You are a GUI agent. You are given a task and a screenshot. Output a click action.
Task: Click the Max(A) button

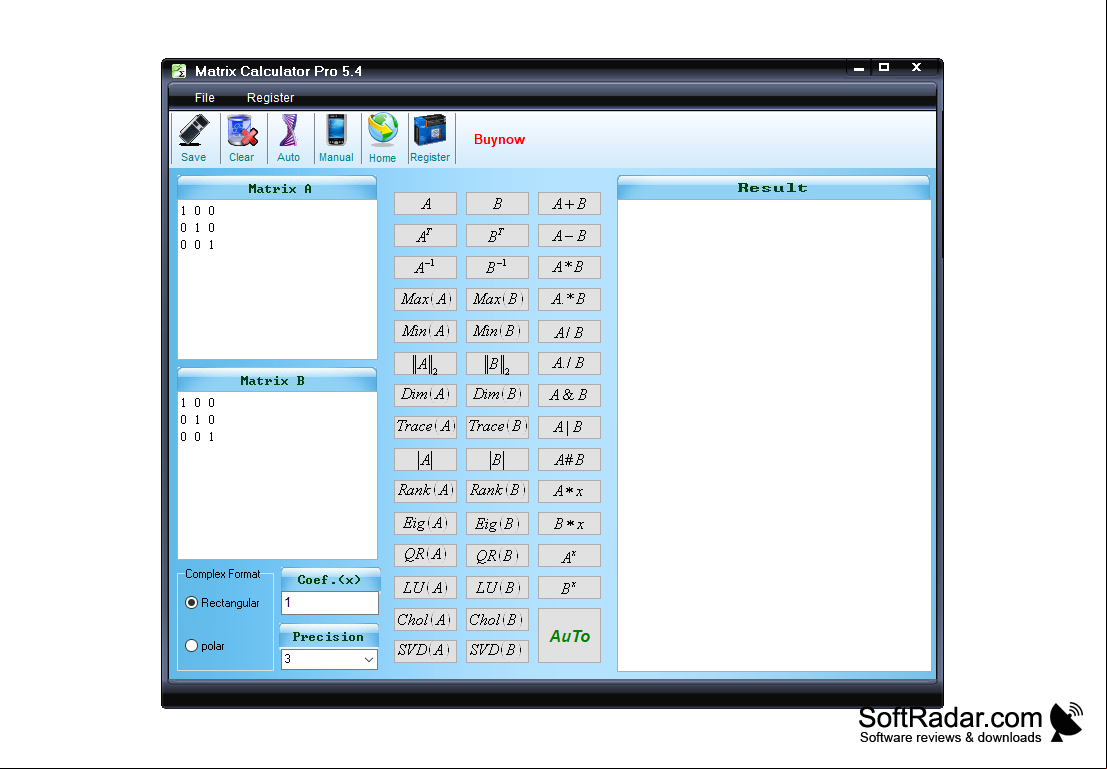[425, 299]
